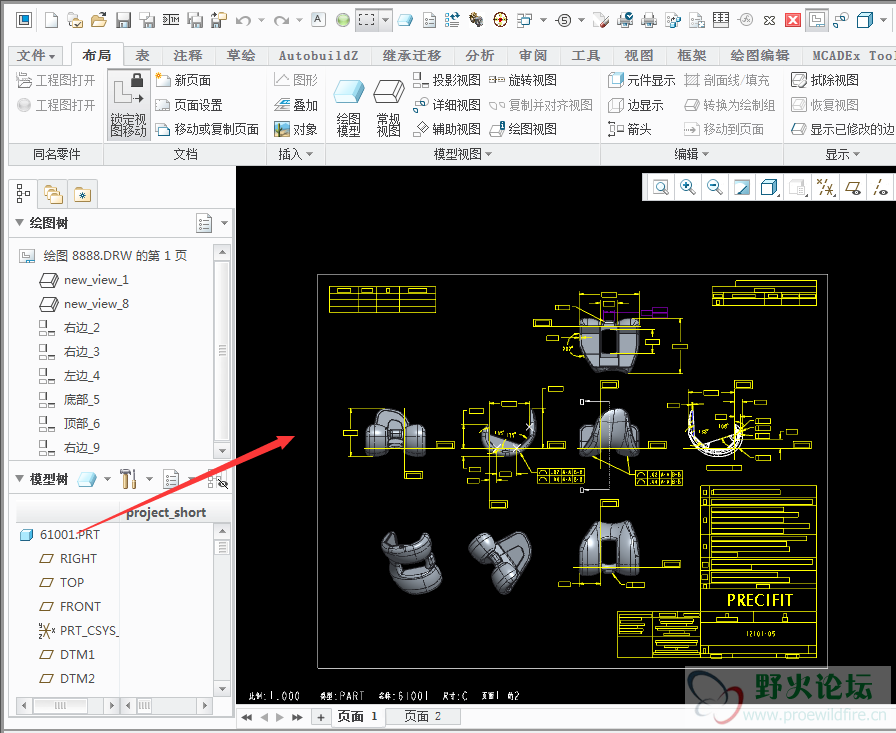Print the drawing
This screenshot has height=733, width=896.
(x=649, y=21)
